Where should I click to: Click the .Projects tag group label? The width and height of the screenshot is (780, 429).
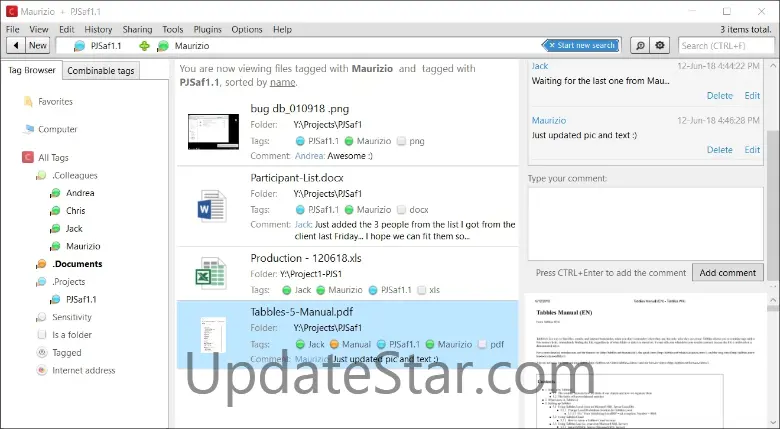point(69,282)
